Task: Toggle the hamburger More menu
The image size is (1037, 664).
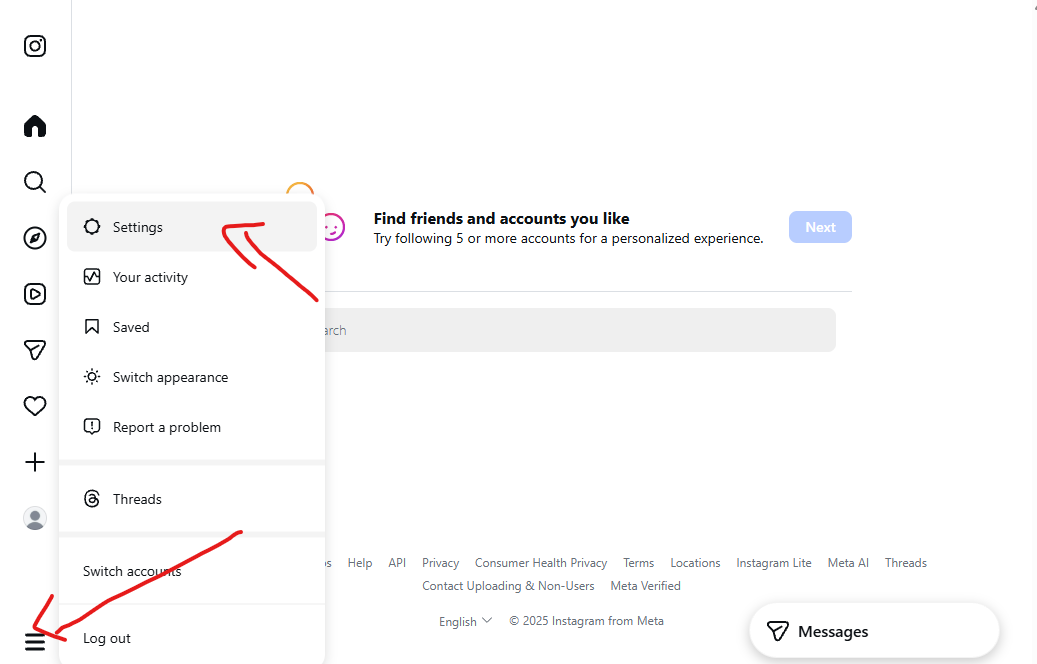Action: [35, 641]
